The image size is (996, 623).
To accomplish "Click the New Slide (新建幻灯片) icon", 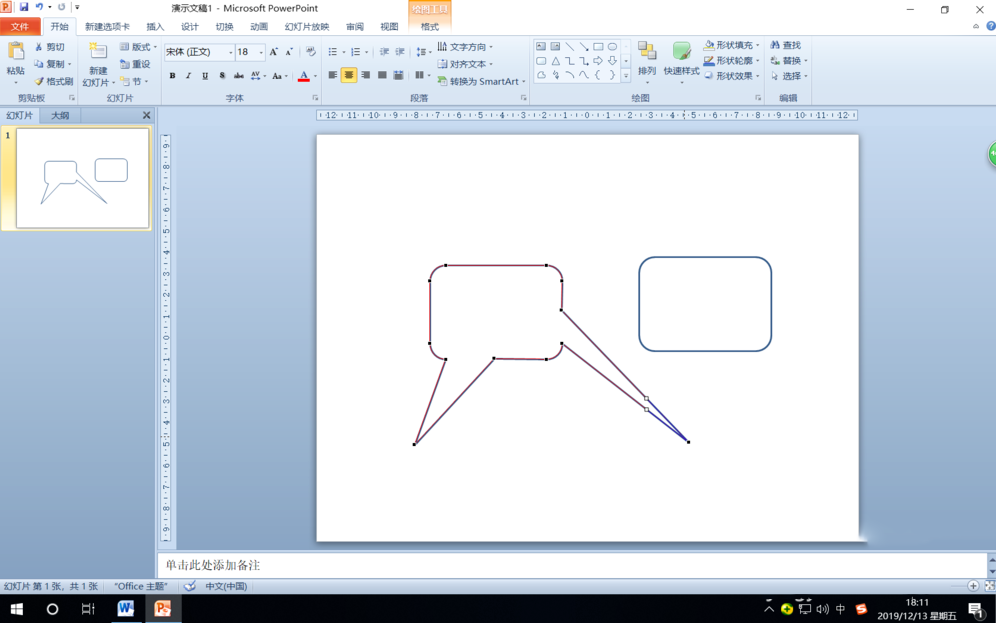I will [x=97, y=53].
